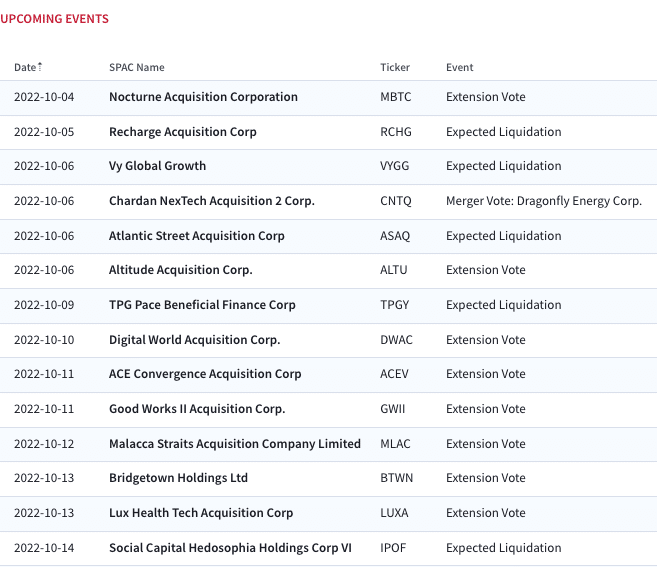Open TPG Pace Beneficial Finance Corp
The height and width of the screenshot is (567, 657).
point(202,305)
